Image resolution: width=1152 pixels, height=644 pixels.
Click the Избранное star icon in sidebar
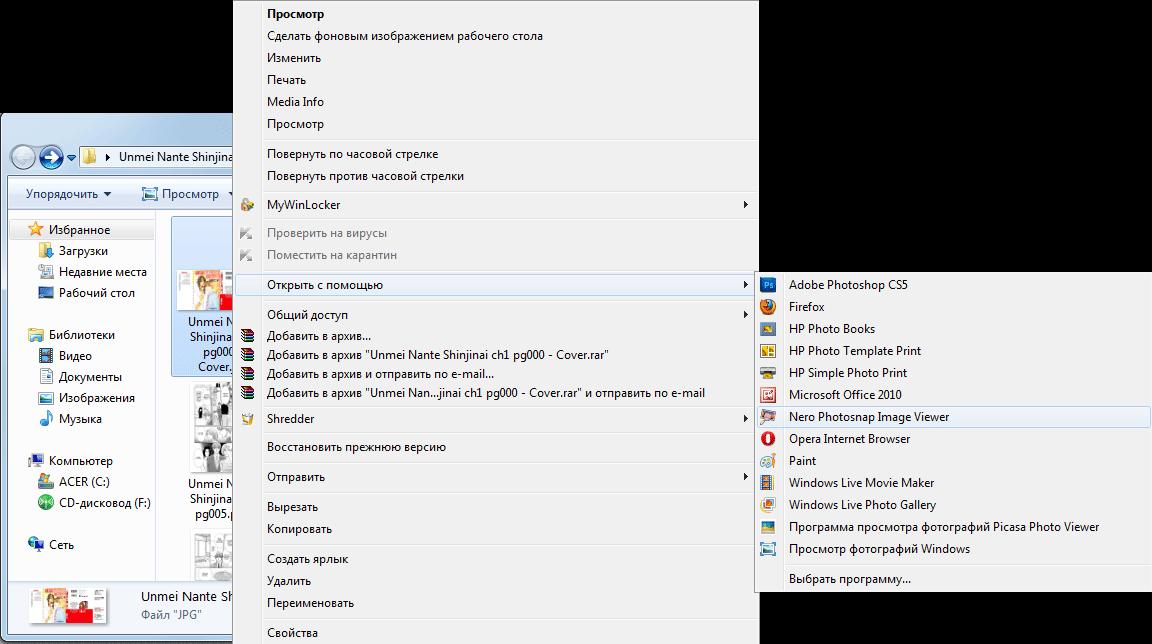[x=35, y=229]
